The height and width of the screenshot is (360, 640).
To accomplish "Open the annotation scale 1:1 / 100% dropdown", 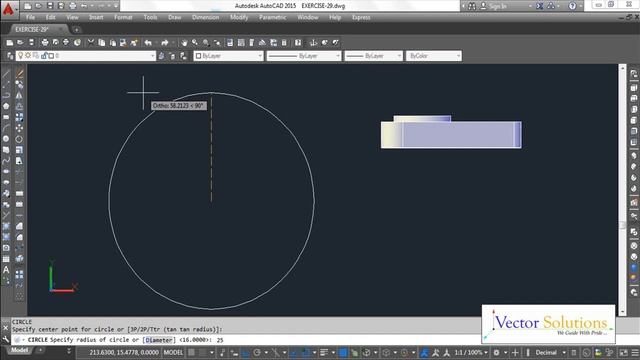I will [x=471, y=352].
